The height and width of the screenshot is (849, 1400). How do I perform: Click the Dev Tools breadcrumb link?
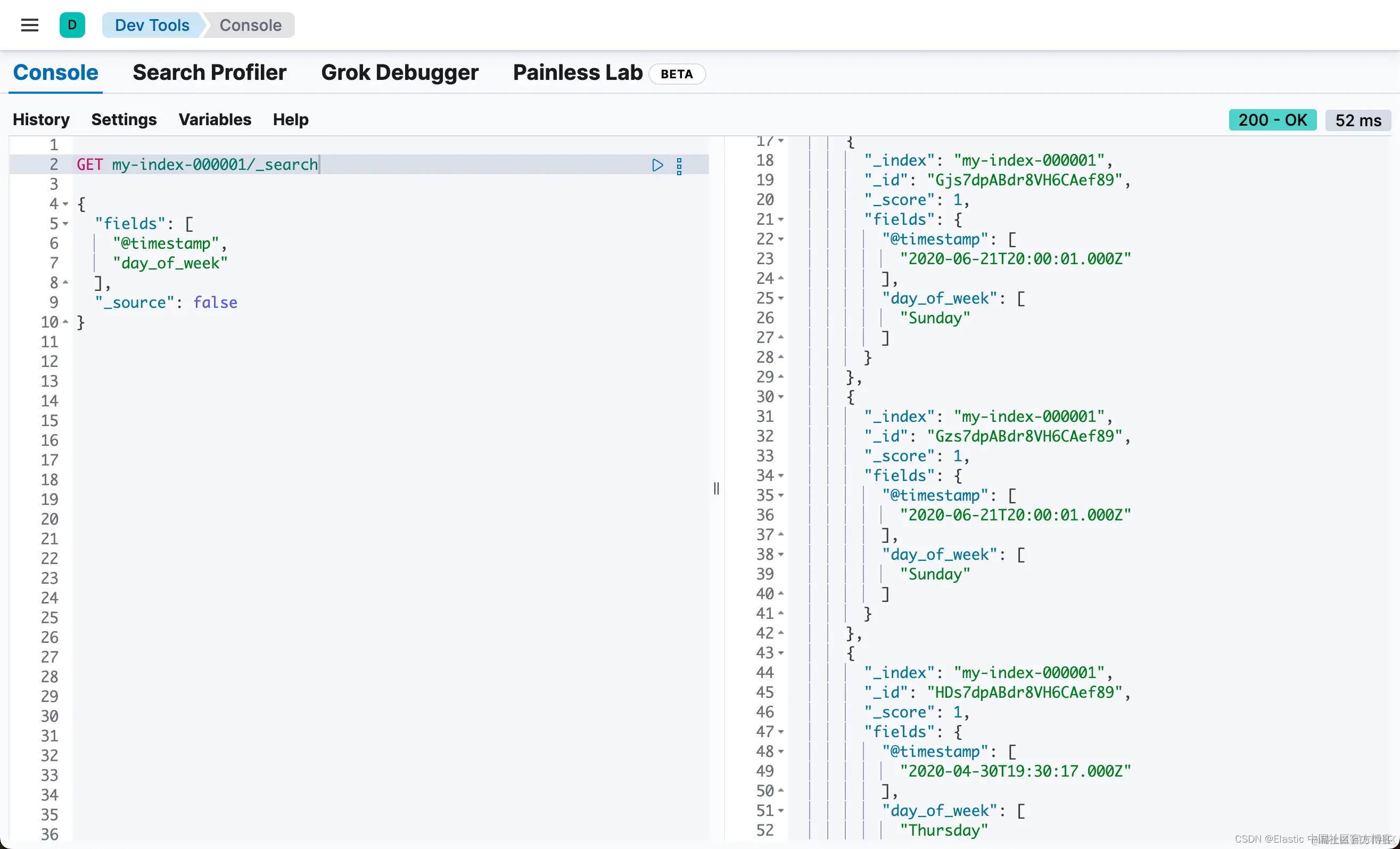pyautogui.click(x=152, y=25)
